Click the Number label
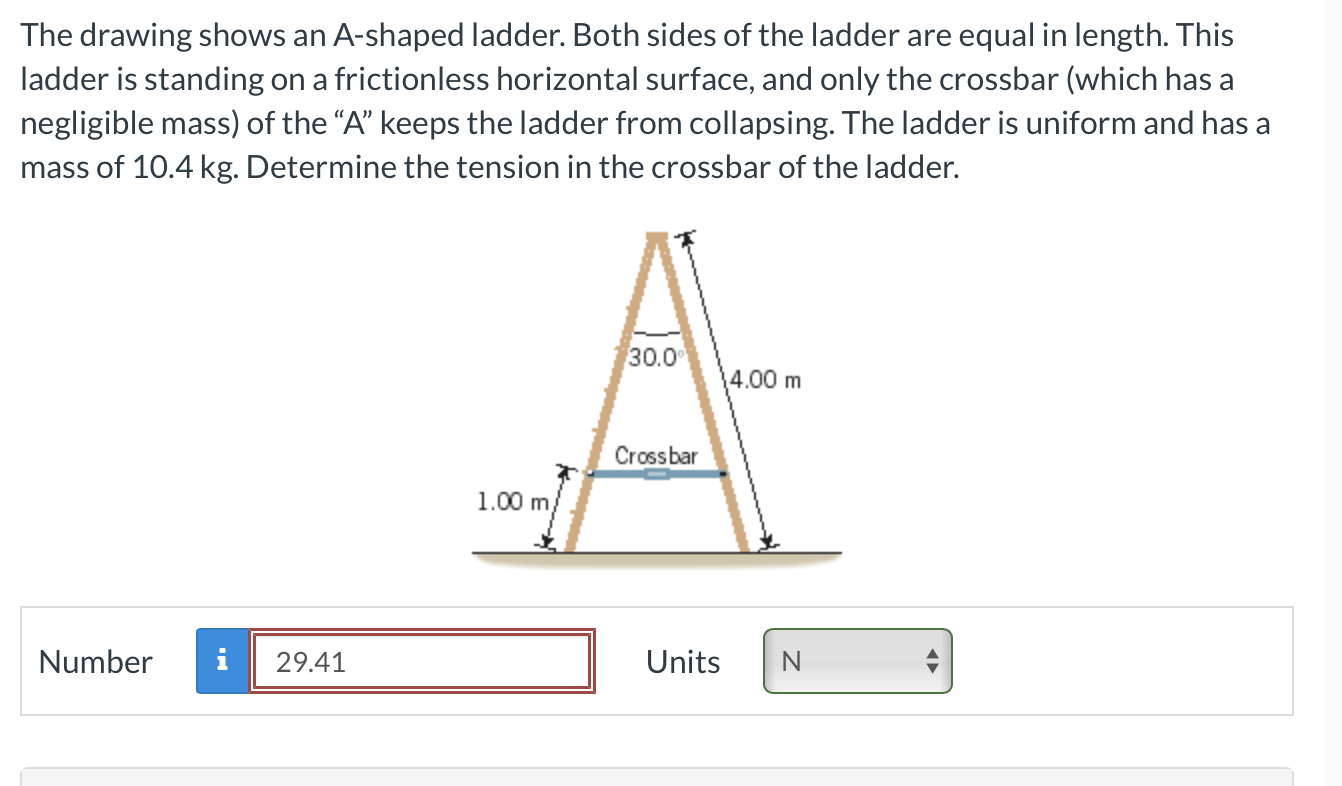Screen dimensions: 1342x786 (x=94, y=661)
